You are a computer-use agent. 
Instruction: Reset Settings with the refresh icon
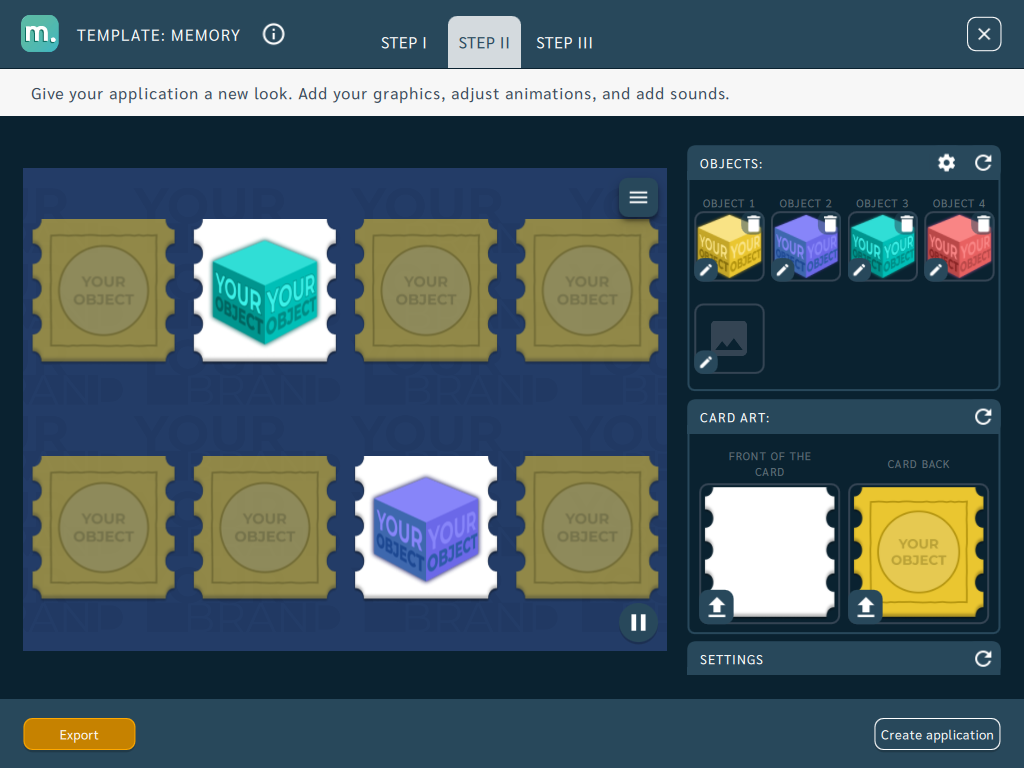click(x=983, y=658)
